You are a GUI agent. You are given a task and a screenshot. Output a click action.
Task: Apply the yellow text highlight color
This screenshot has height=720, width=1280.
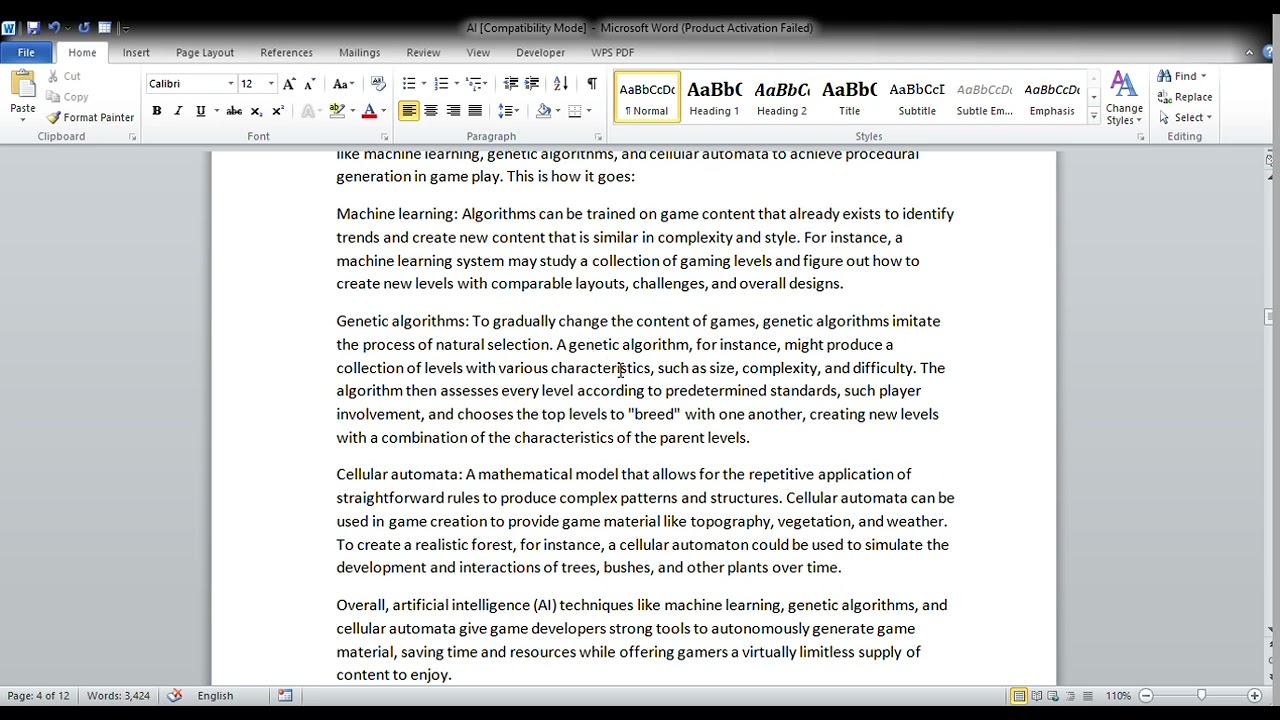pos(338,111)
